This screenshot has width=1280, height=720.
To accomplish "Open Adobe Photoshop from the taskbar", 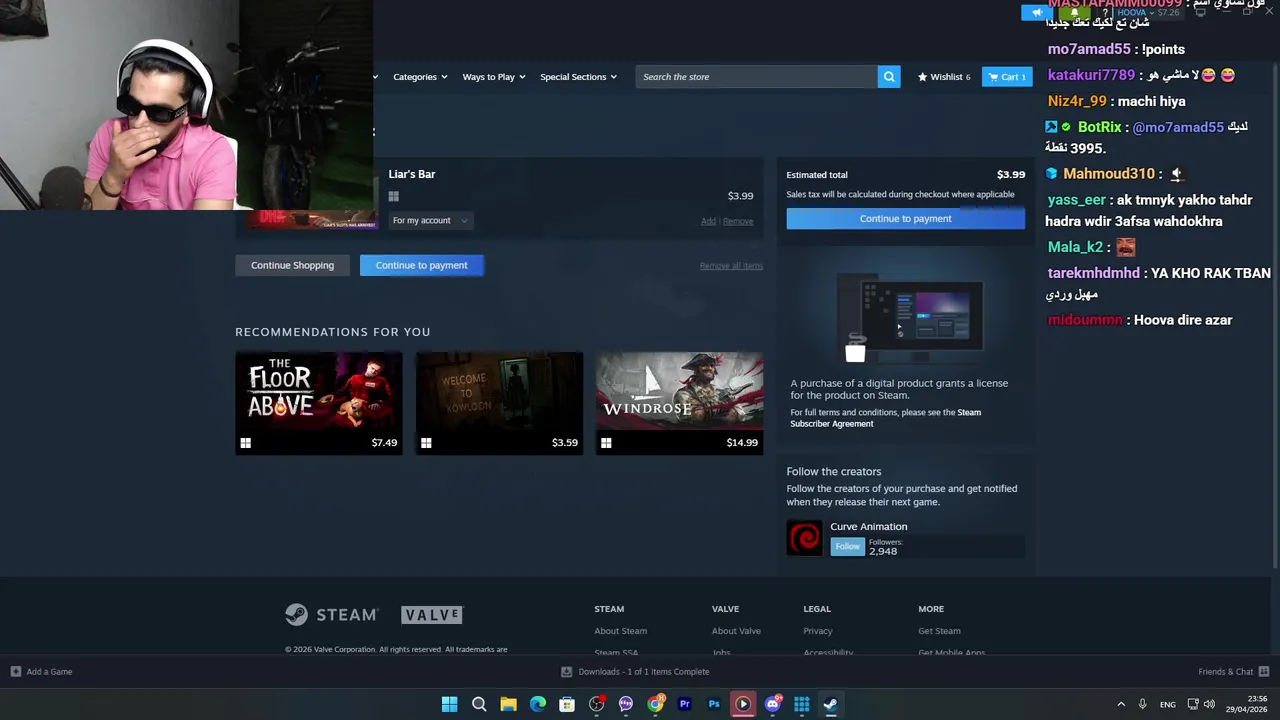I will coord(714,704).
